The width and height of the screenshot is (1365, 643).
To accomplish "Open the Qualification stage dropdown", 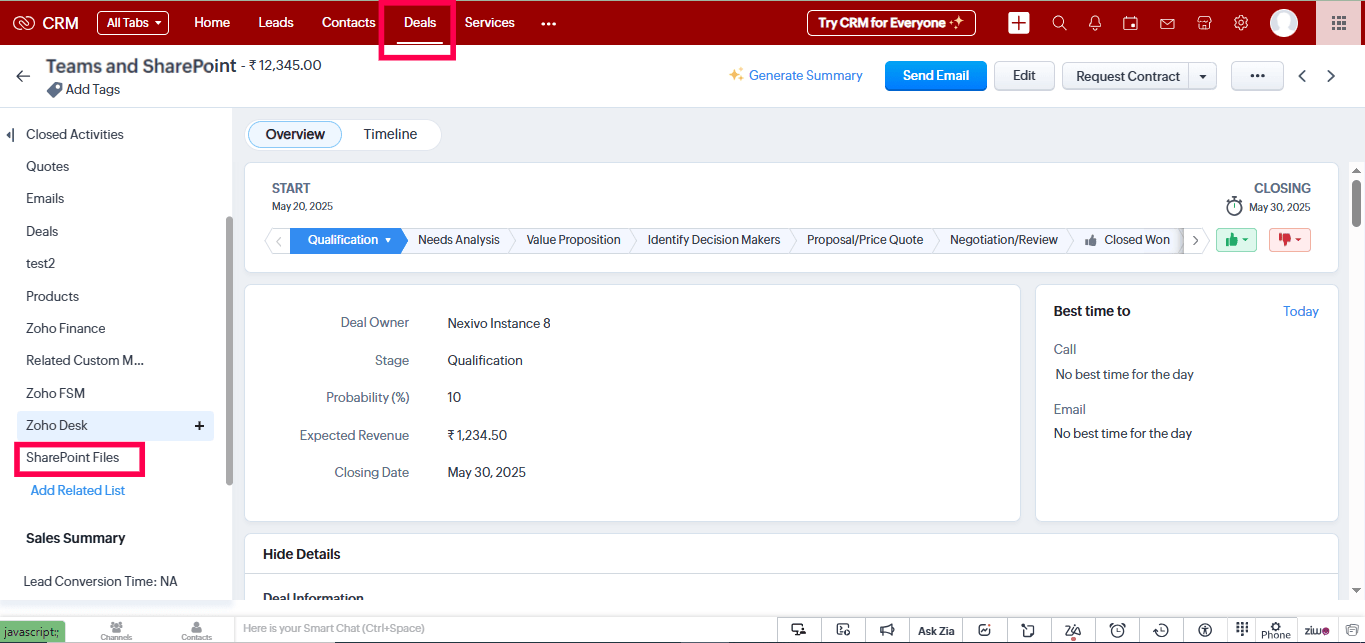I will point(388,240).
